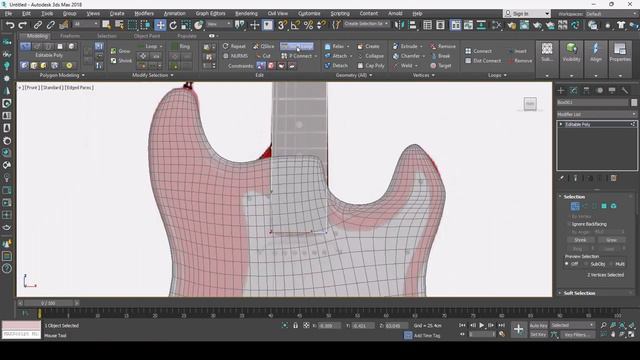Screen dimensions: 640x360
Task: Select Element sub-object level in Selection rollout
Action: pos(613,206)
